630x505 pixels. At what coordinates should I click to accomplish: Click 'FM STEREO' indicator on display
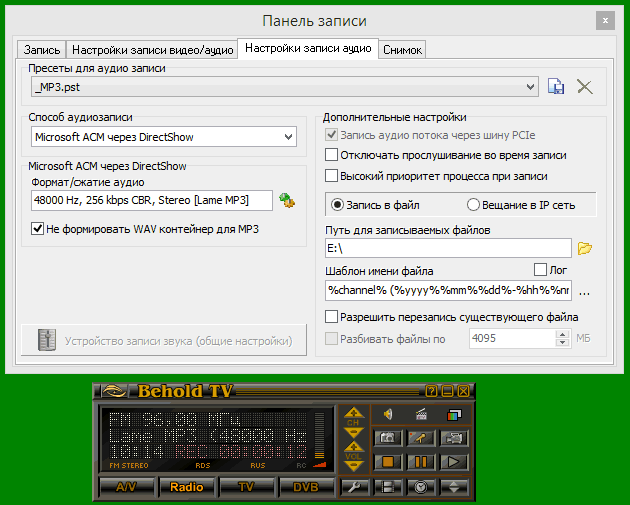click(x=129, y=466)
